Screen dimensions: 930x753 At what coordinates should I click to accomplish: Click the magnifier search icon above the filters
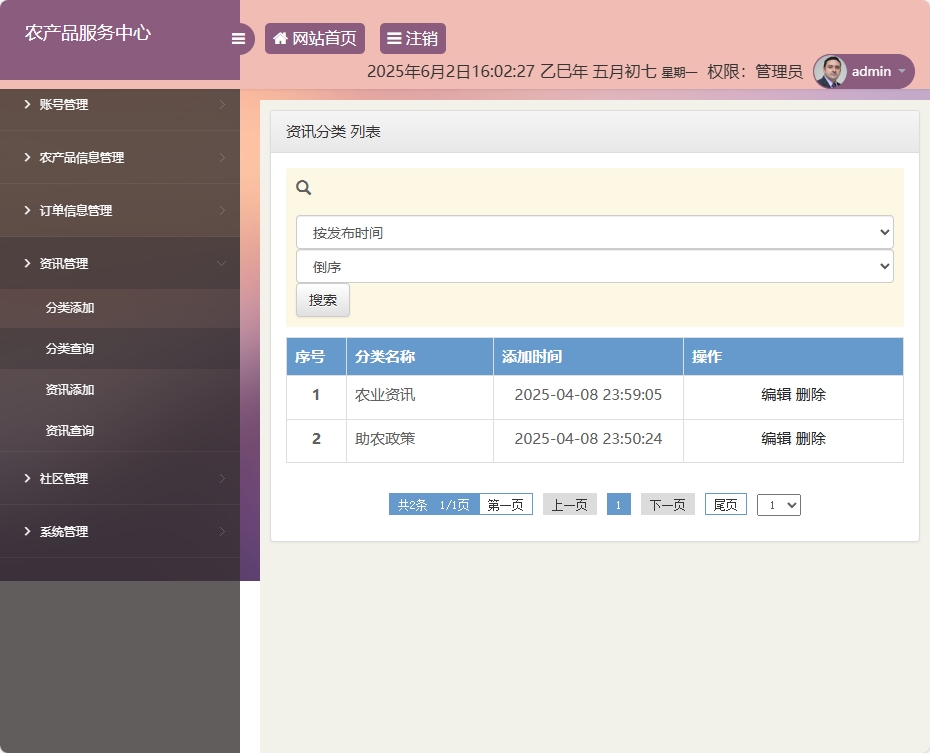tap(301, 187)
